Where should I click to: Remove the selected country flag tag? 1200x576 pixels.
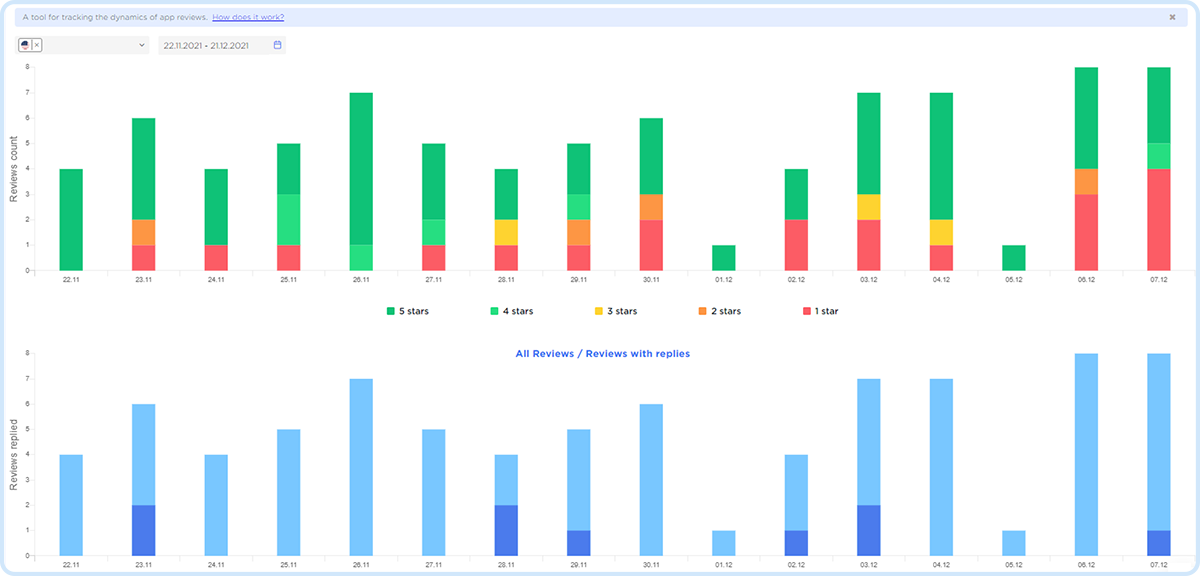pyautogui.click(x=37, y=45)
